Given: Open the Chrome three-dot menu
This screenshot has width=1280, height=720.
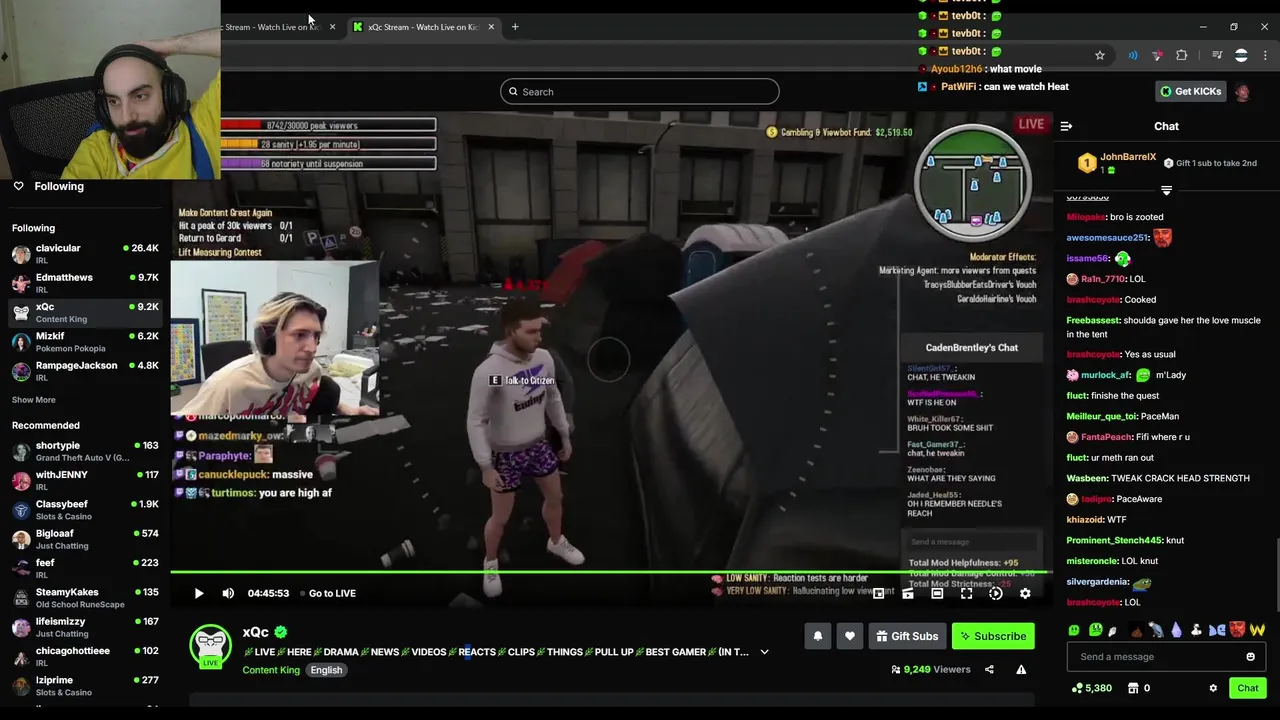Looking at the screenshot, I should 1265,56.
